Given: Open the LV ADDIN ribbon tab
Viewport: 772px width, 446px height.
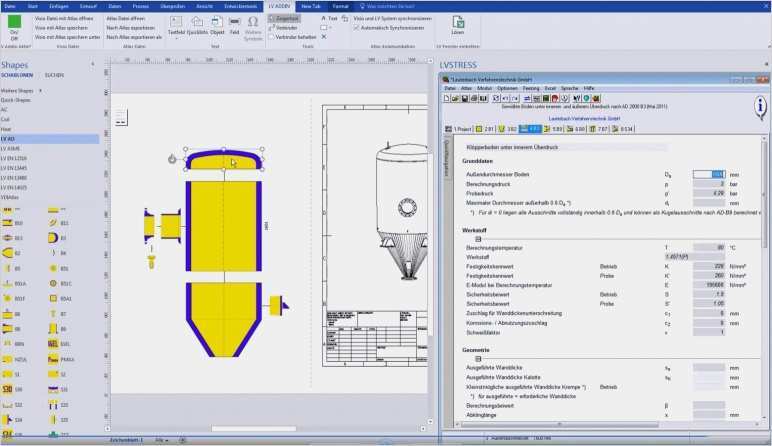Looking at the screenshot, I should (x=279, y=6).
